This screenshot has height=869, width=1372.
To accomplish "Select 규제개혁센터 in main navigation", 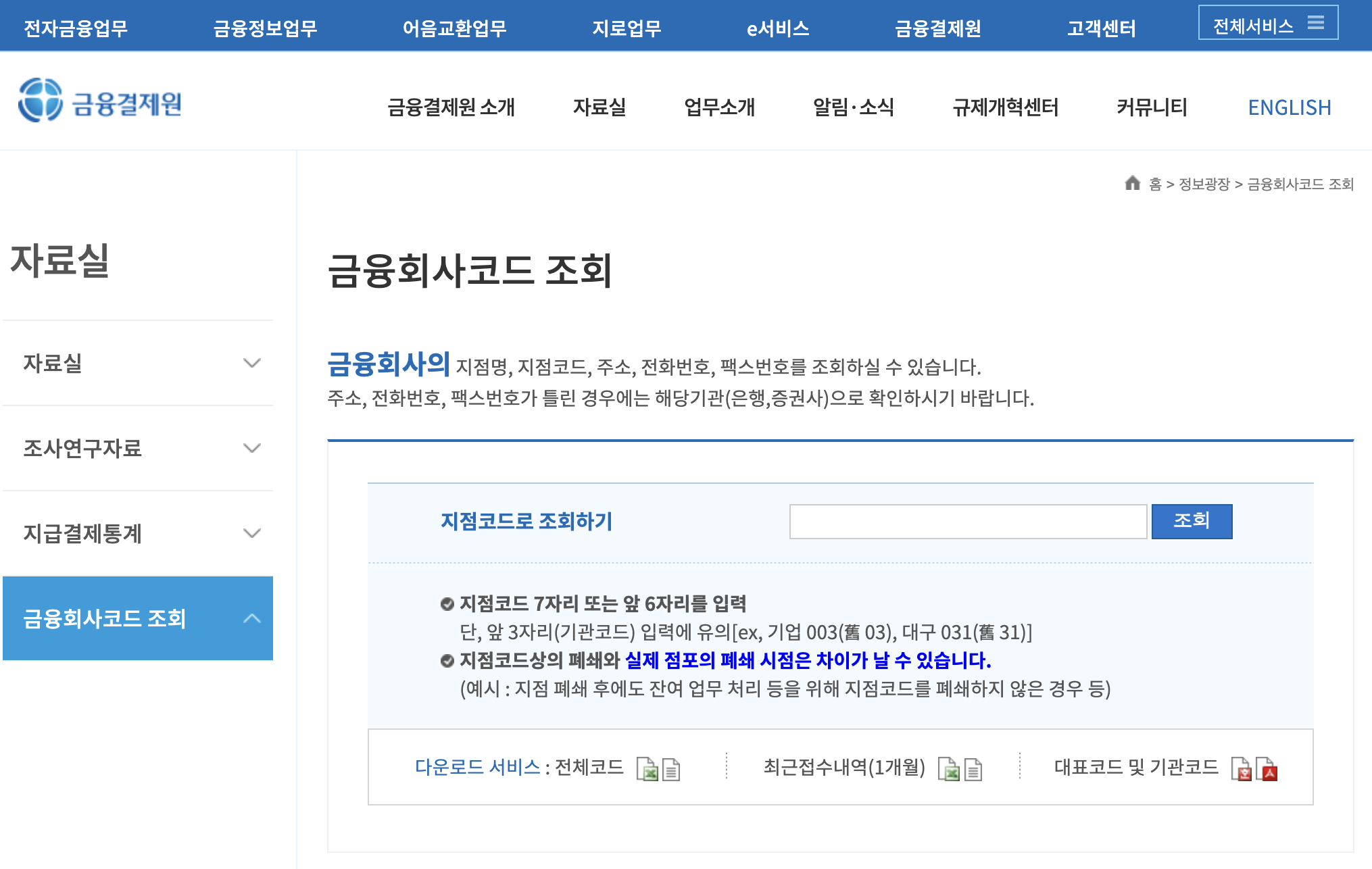I will [x=1005, y=107].
